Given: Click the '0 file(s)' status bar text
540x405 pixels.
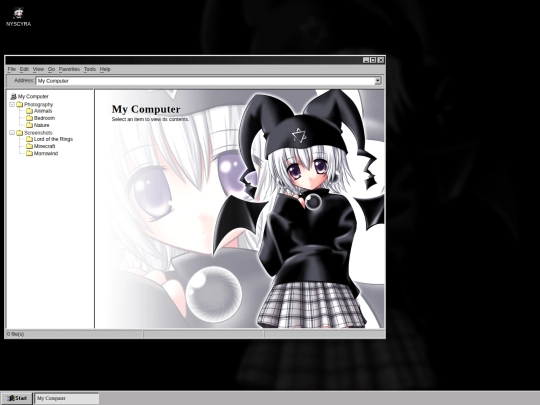Looking at the screenshot, I should [x=15, y=334].
